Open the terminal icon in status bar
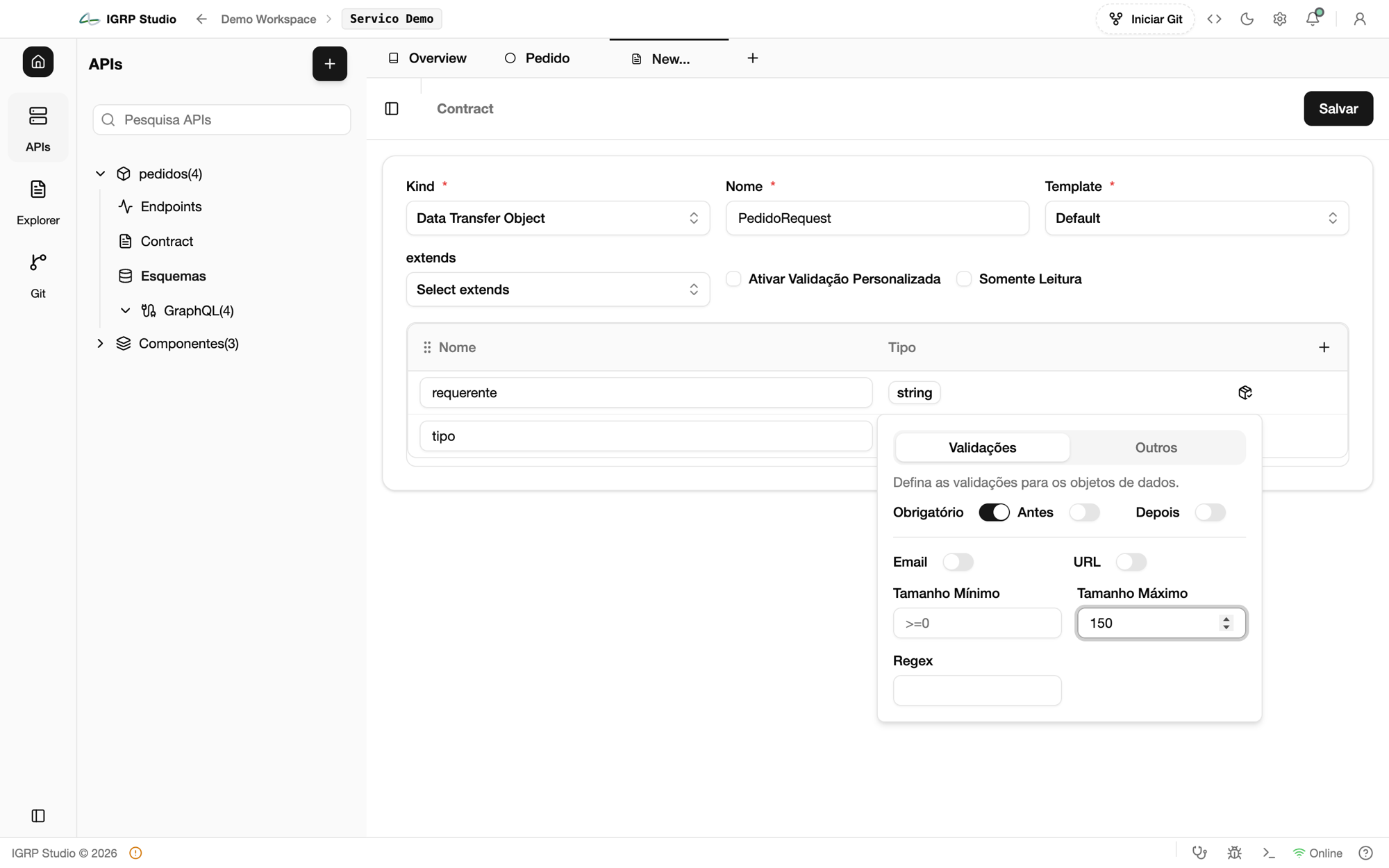The width and height of the screenshot is (1389, 868). coord(1269,853)
